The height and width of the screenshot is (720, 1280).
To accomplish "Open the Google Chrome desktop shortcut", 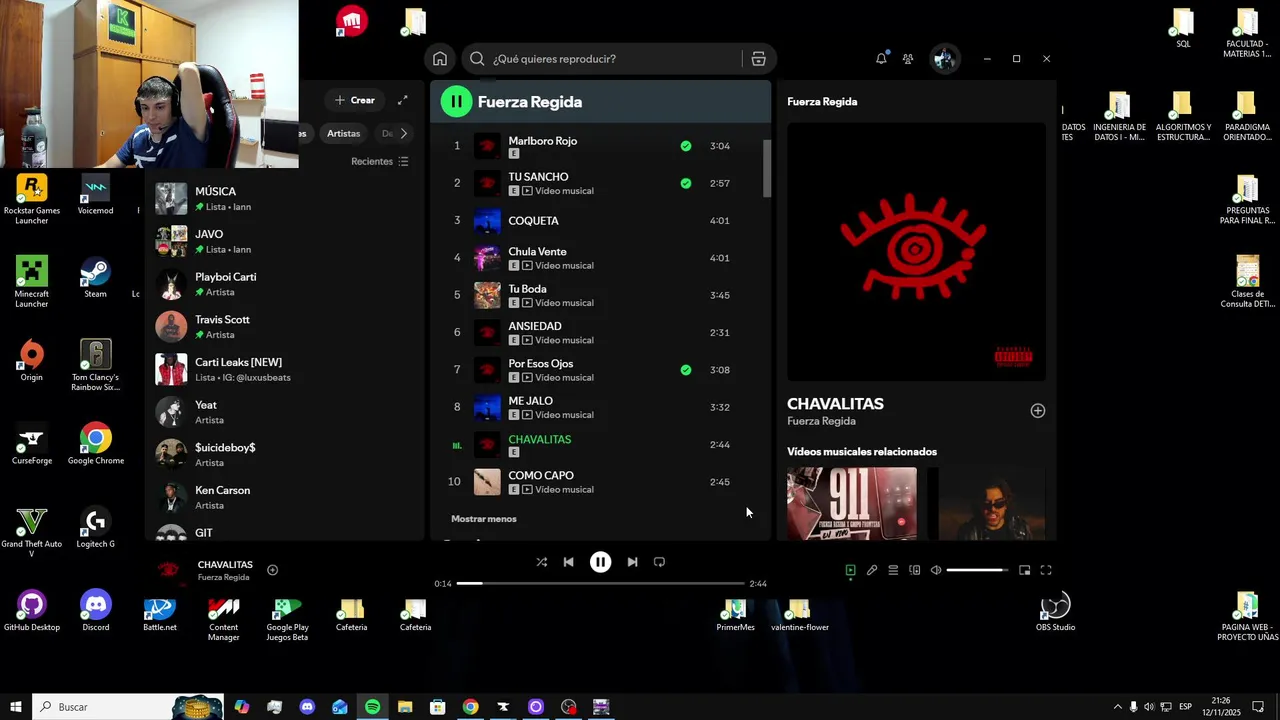I will 96,445.
